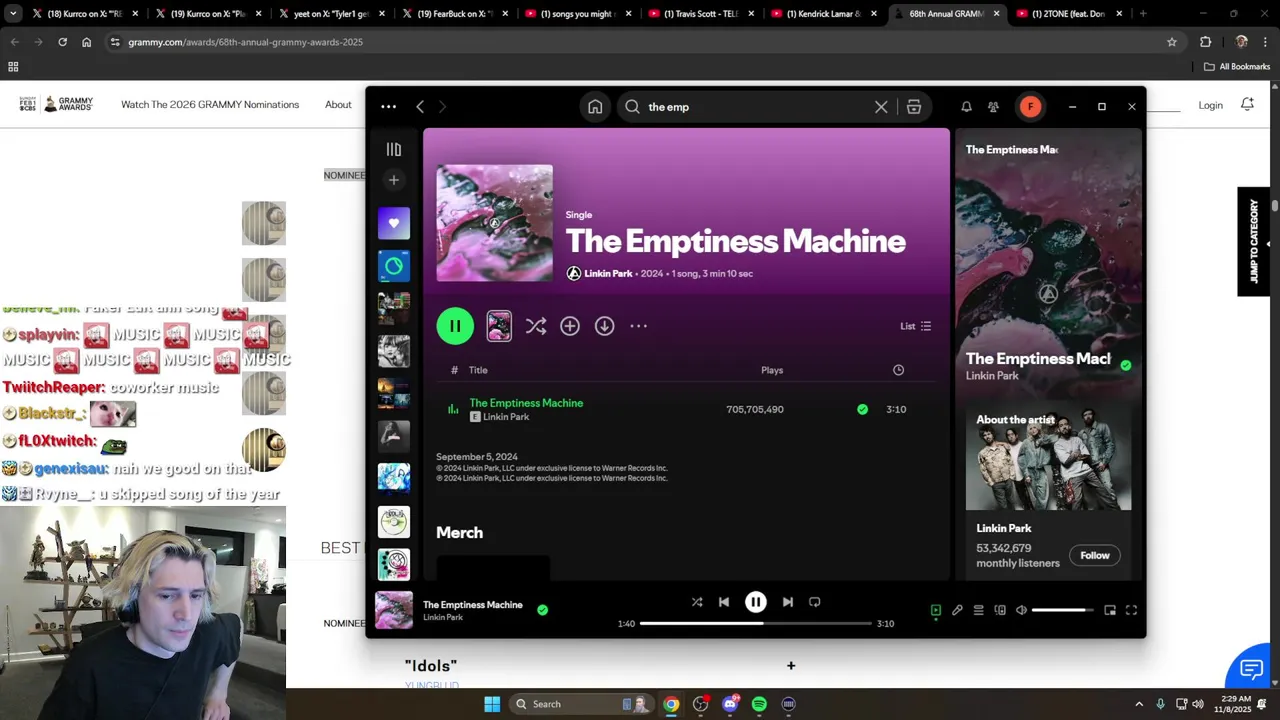The height and width of the screenshot is (720, 1280).
Task: Open All Bookmarks folder
Action: pos(1237,67)
